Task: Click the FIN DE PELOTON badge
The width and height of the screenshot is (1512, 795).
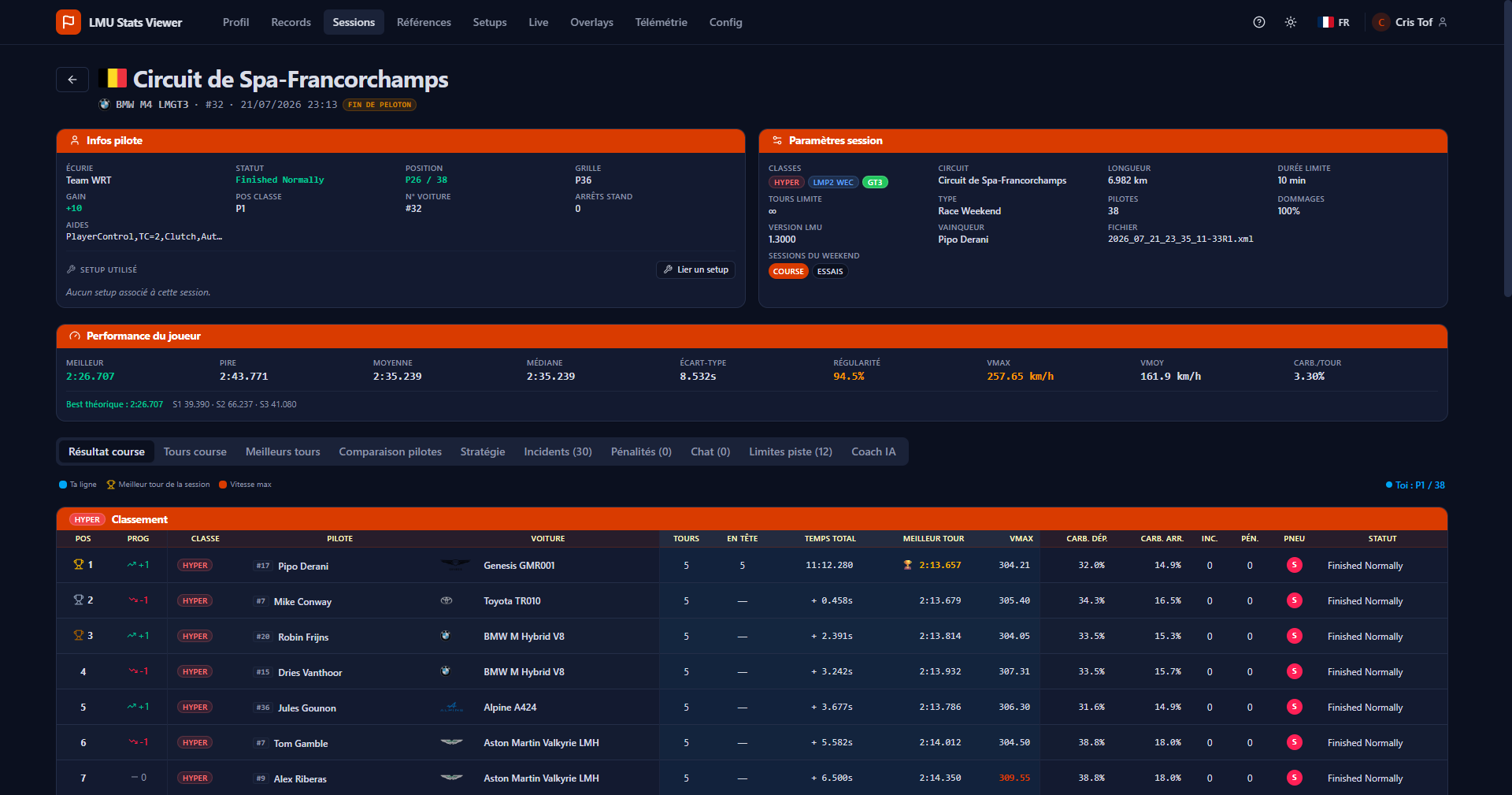Action: pos(380,105)
